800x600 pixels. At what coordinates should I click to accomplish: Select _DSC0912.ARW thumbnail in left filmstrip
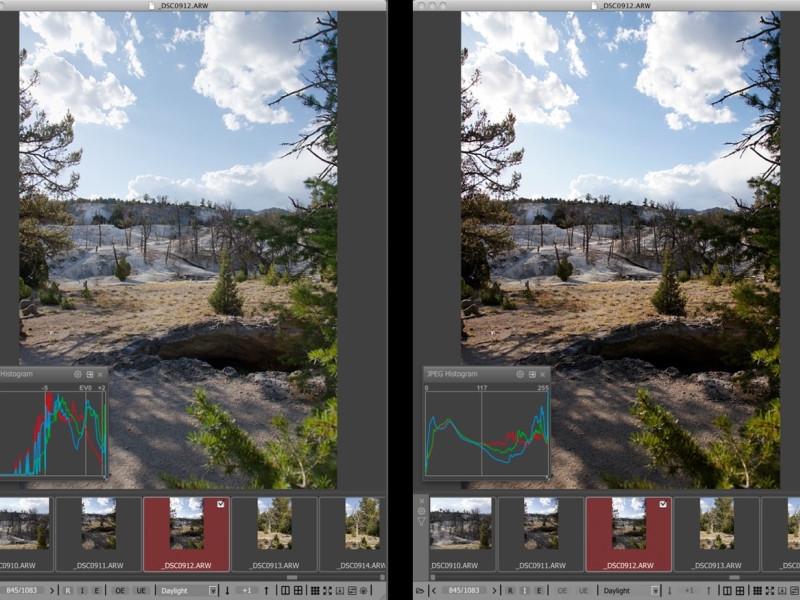[x=186, y=534]
